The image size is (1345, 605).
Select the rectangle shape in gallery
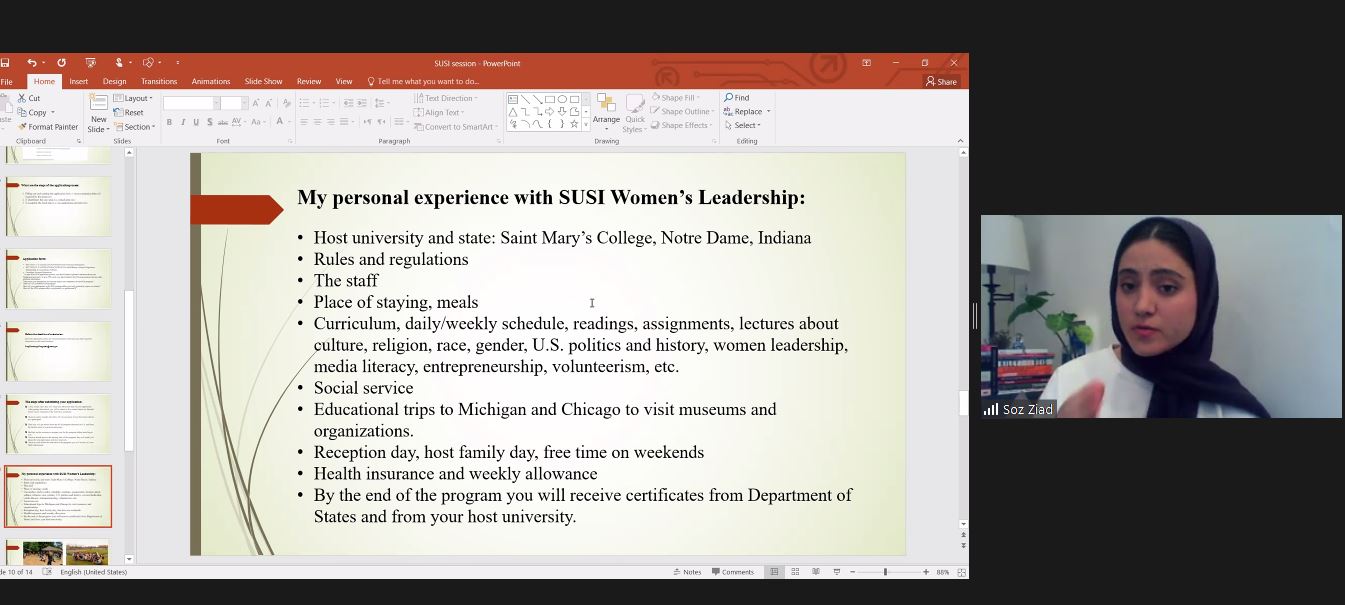coord(550,99)
